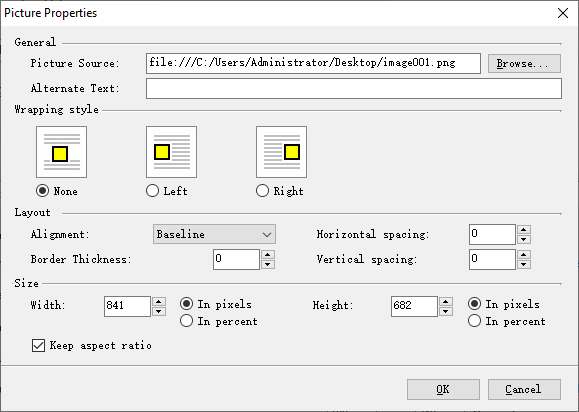Toggle the Keep aspect ratio checkbox
The height and width of the screenshot is (412, 579).
tap(38, 346)
